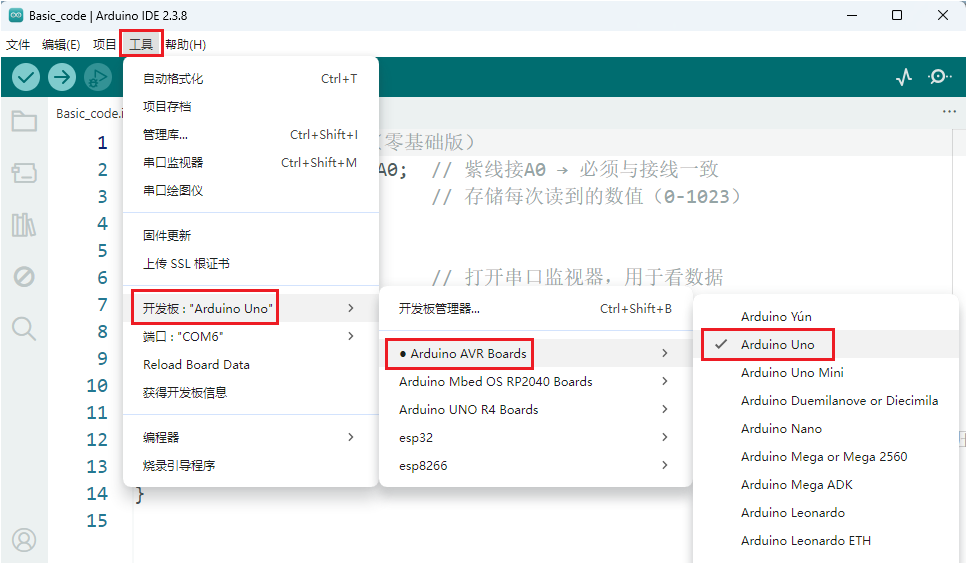Click the Verify checkmark button
The width and height of the screenshot is (967, 564).
tap(26, 78)
